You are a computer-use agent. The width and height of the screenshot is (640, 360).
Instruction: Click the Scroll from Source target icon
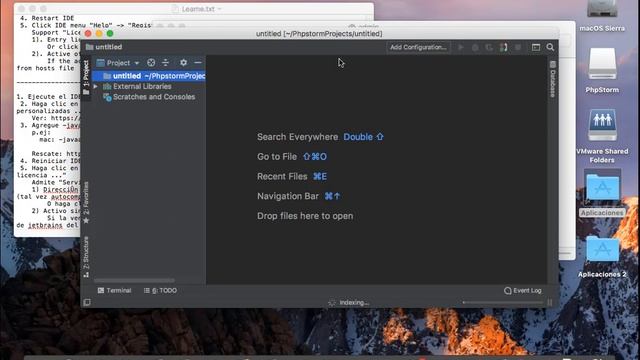point(151,62)
